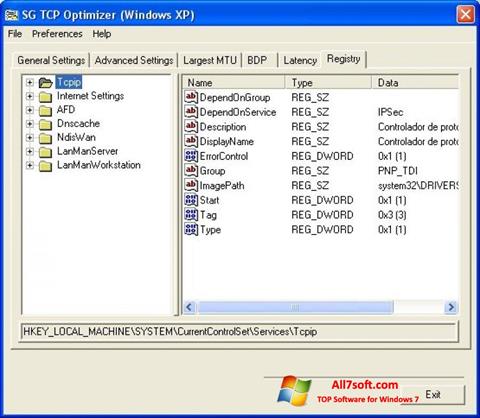480x418 pixels.
Task: Select the AFD tree label
Action: 66,110
